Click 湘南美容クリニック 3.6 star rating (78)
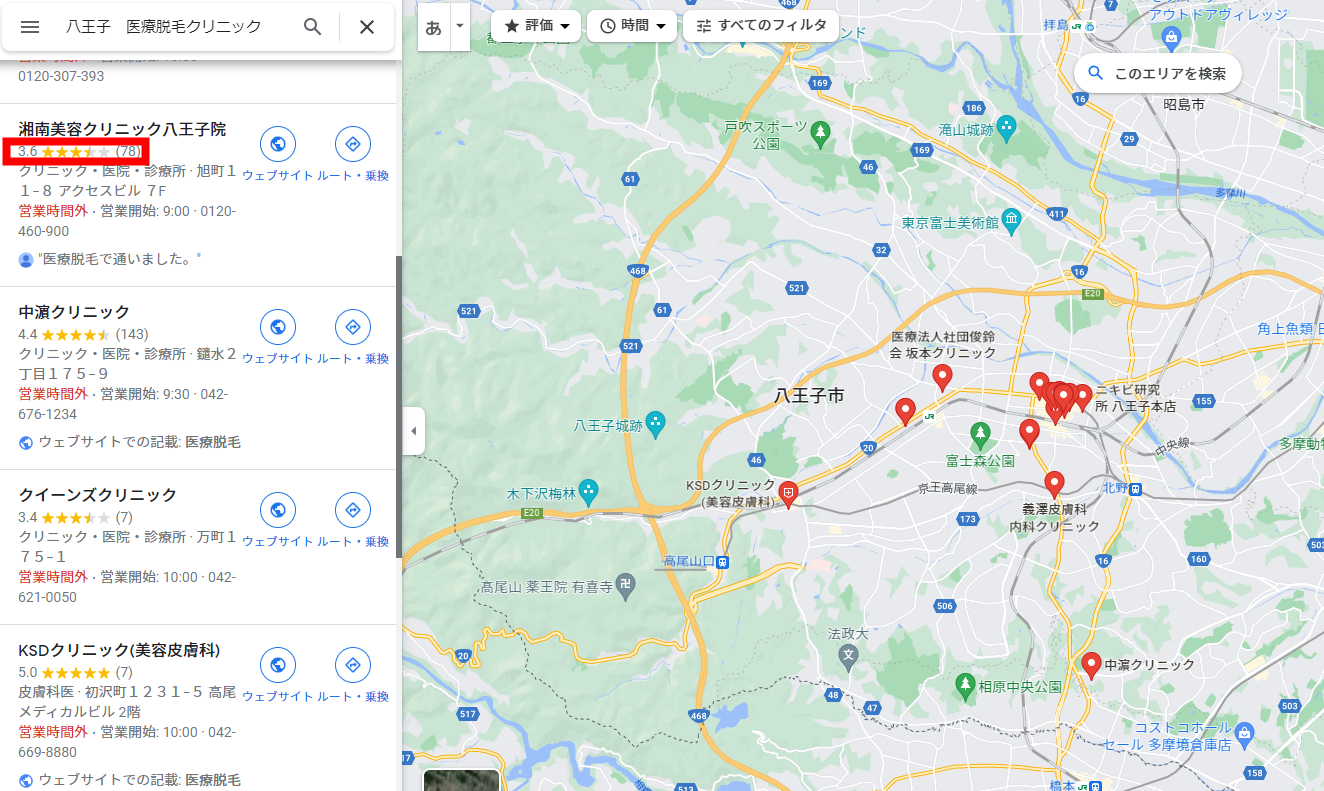 [x=79, y=151]
